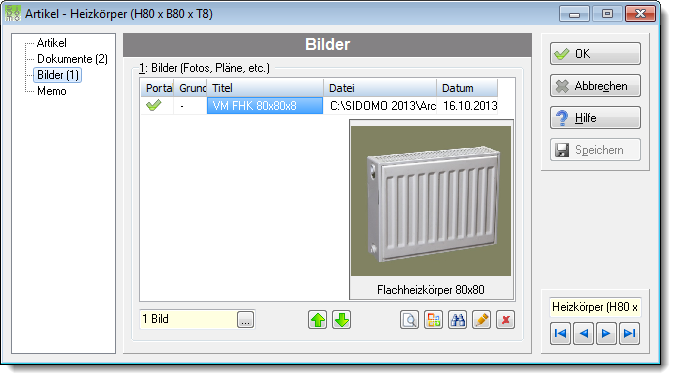Click the 'Flachheizkörper 80x80' caption
Viewport: 676px width, 380px height.
[x=431, y=289]
